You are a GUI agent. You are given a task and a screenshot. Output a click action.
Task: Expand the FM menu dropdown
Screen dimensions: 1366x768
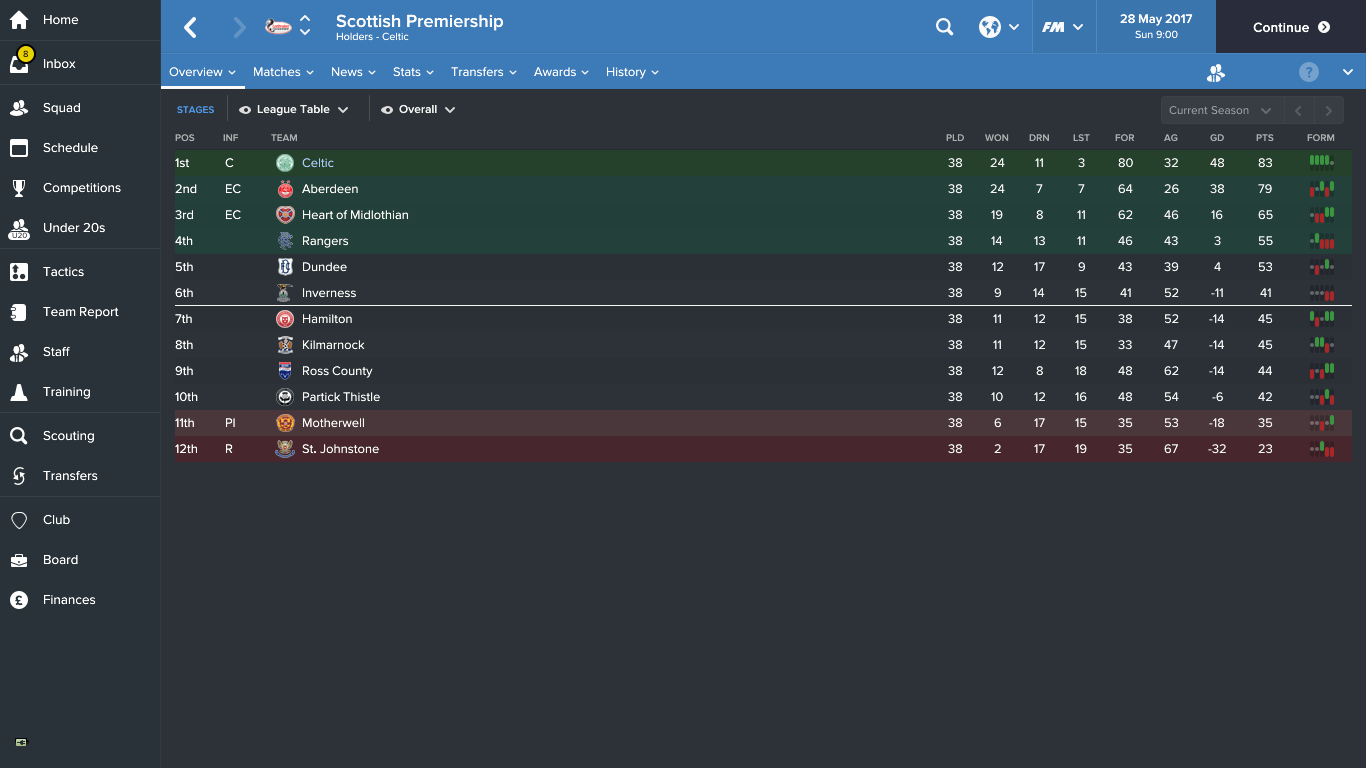[1062, 27]
